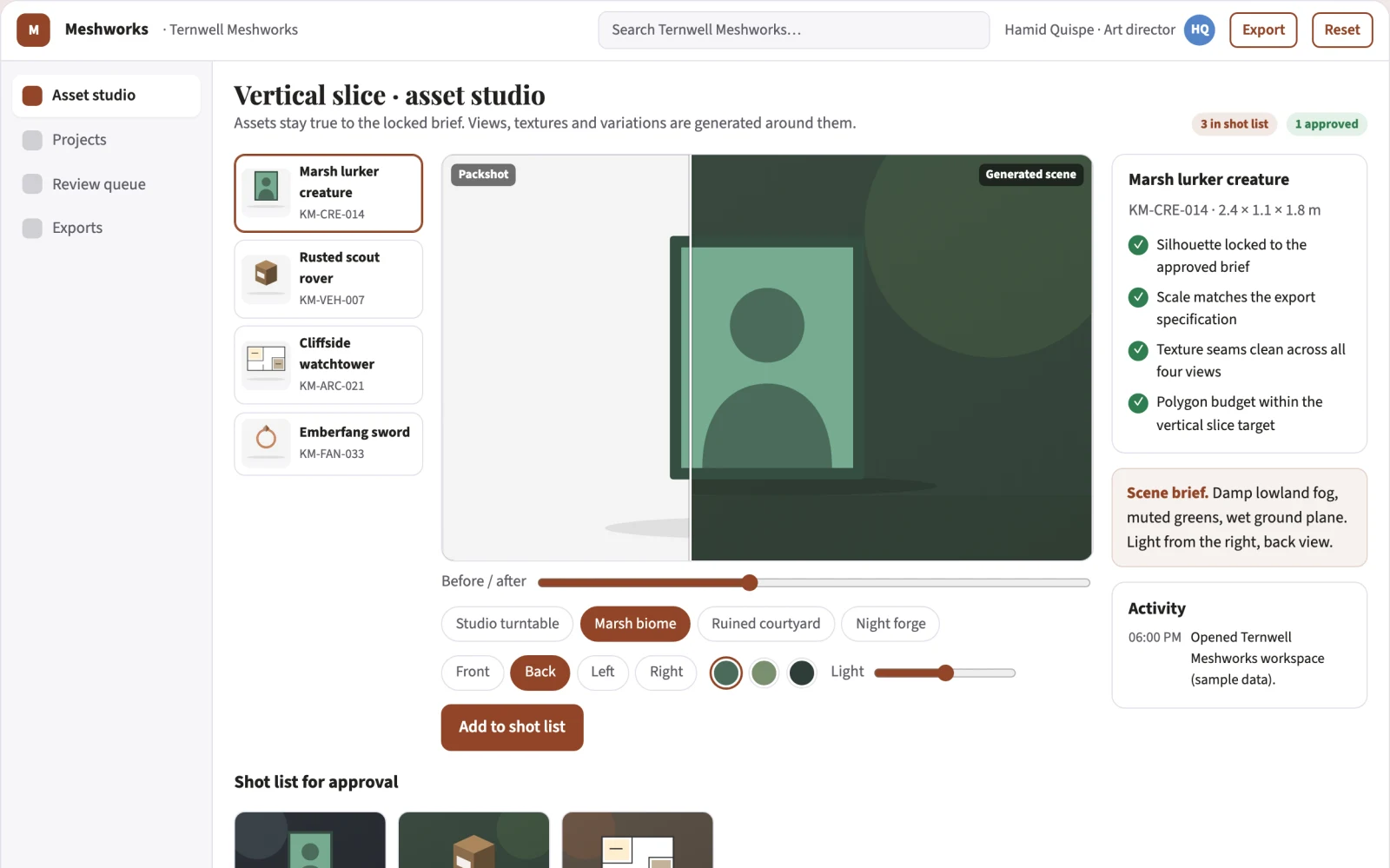Open the HQ user avatar
This screenshot has height=868, width=1390.
pos(1200,30)
